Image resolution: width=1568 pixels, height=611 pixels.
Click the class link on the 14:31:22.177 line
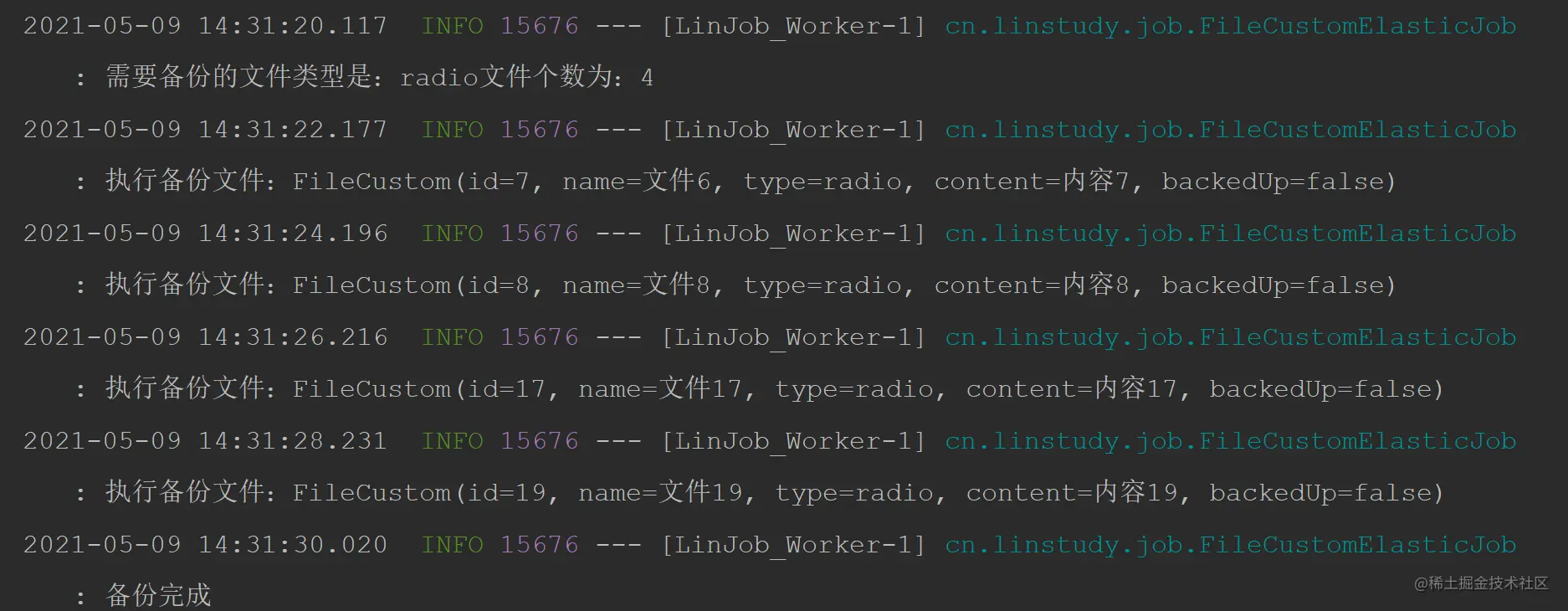pos(1230,131)
